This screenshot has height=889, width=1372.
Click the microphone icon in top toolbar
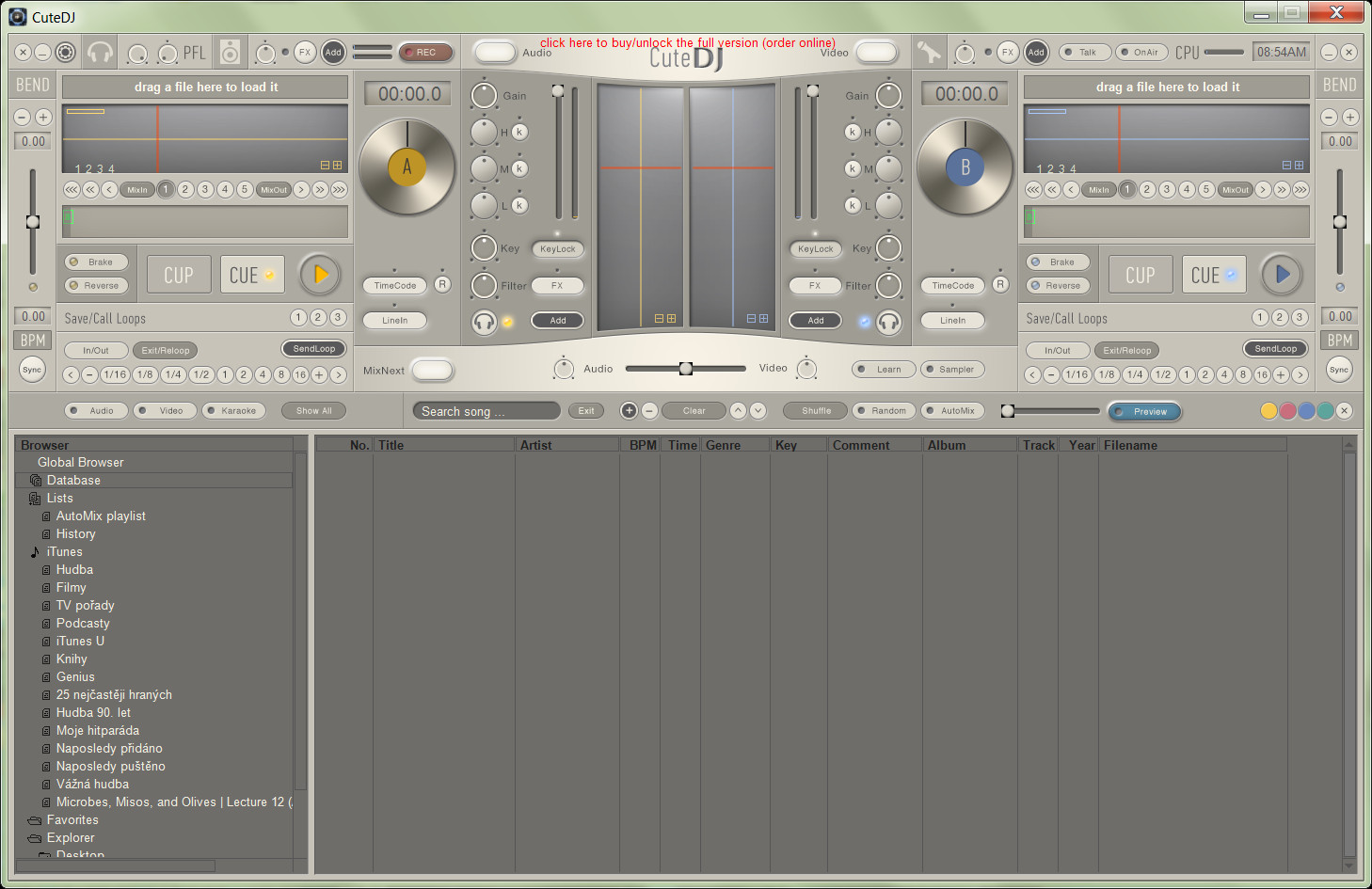(929, 53)
